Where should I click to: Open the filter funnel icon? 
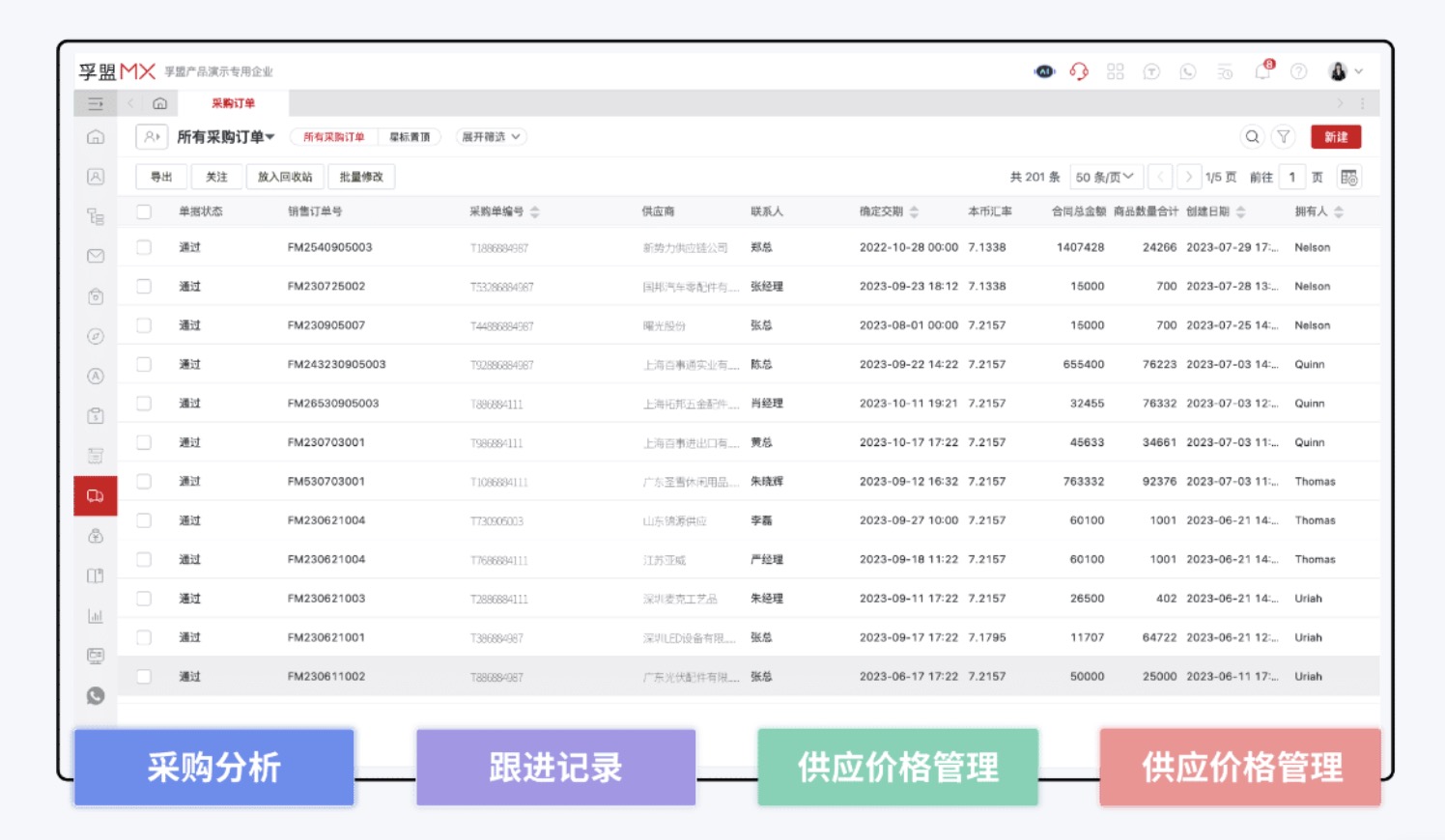pyautogui.click(x=1283, y=136)
